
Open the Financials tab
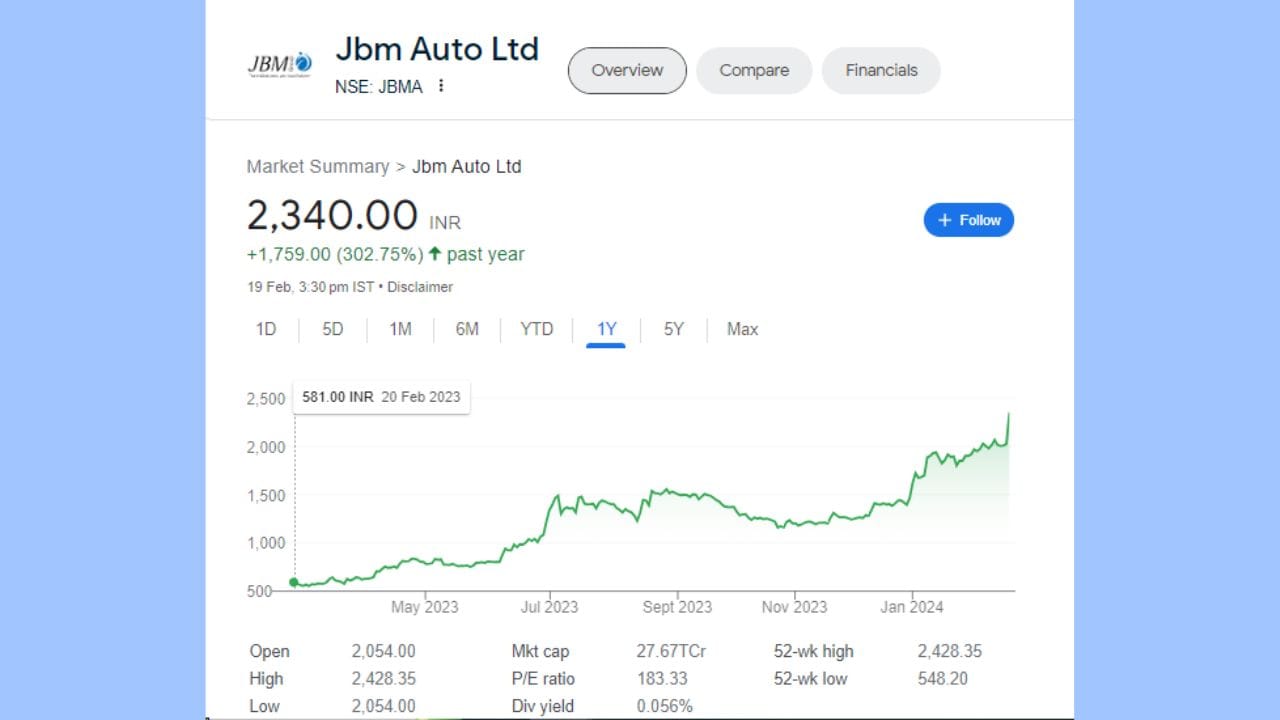881,70
